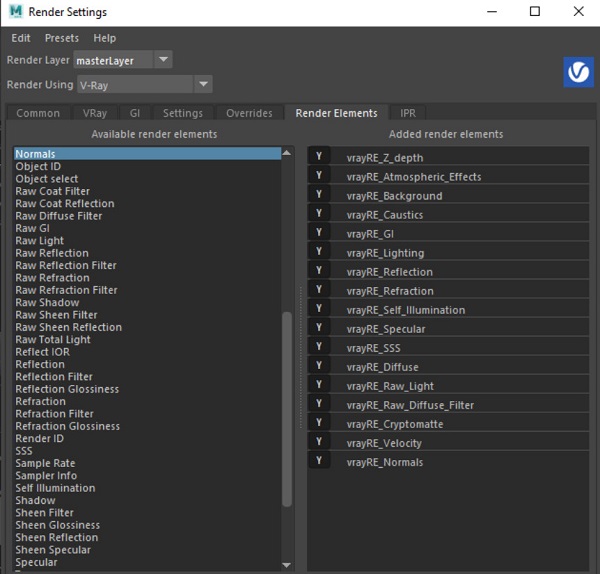
Task: Expand the Render Using V-Ray dropdown
Action: tap(203, 85)
